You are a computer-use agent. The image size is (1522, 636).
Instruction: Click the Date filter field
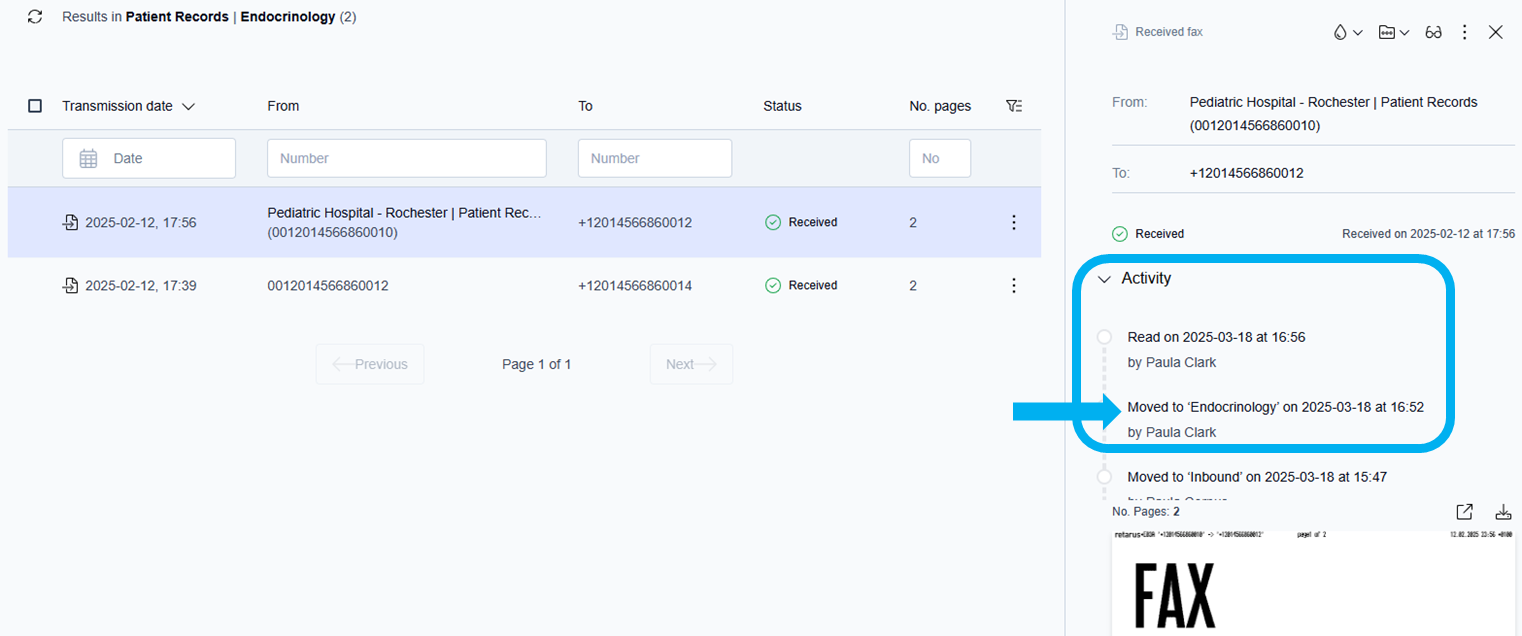[x=149, y=158]
